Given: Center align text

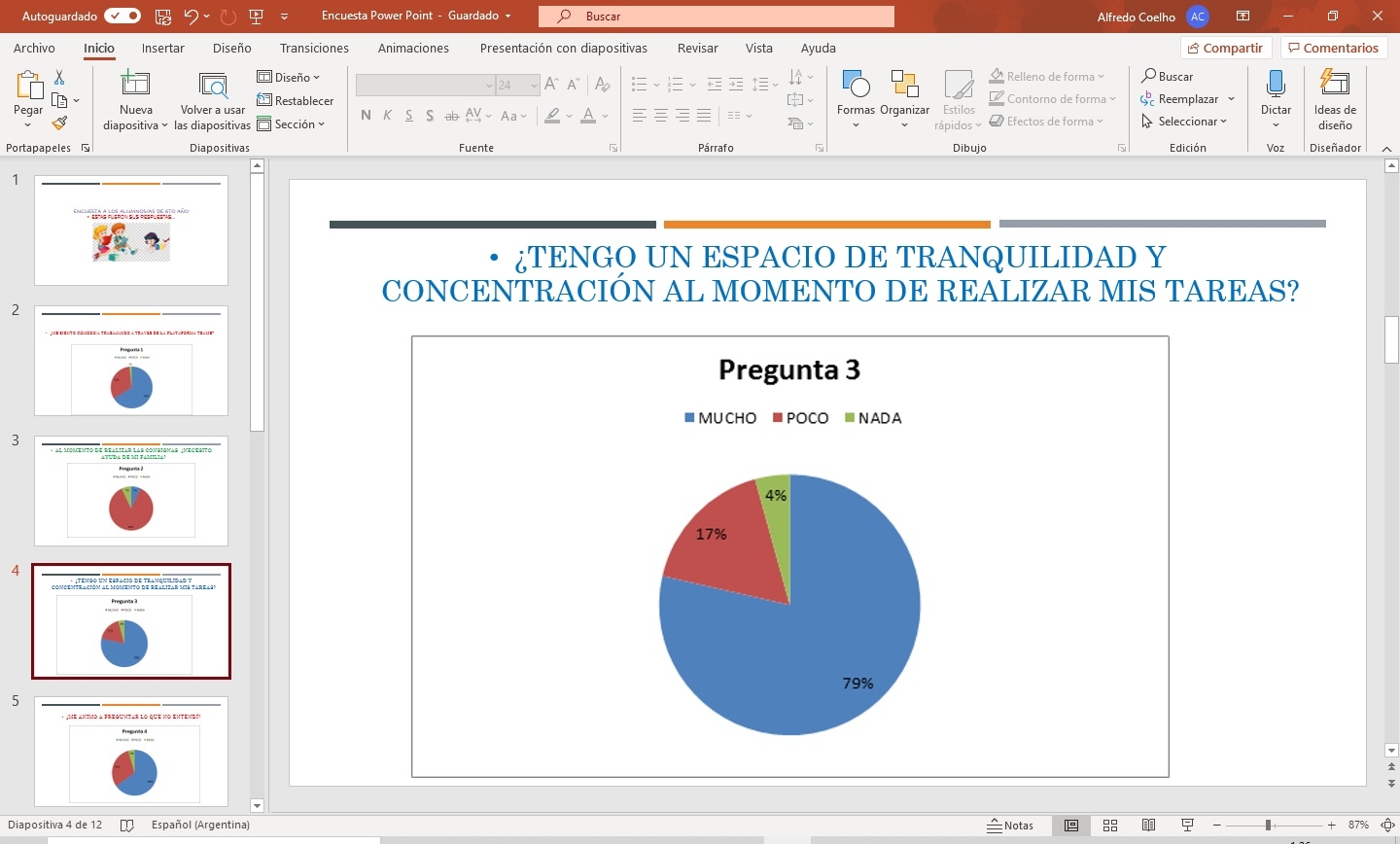Looking at the screenshot, I should (x=661, y=116).
